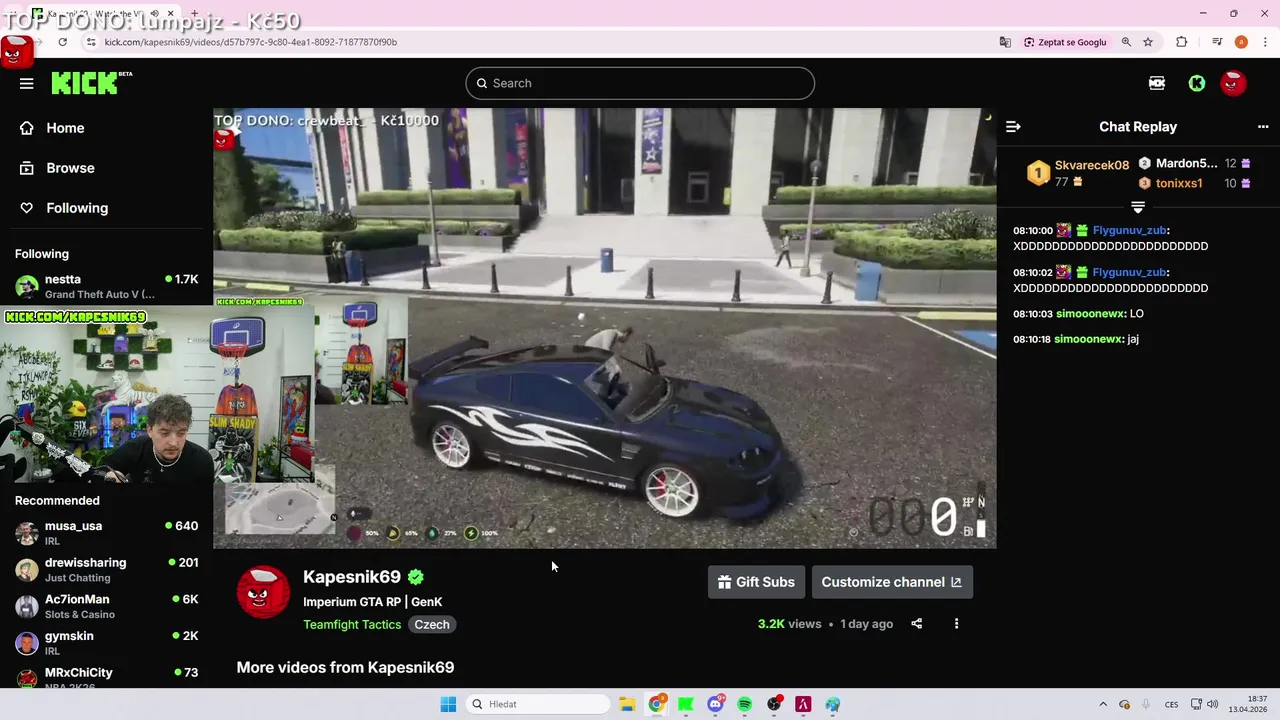
Task: Click the 3.2K views count
Action: coord(789,624)
